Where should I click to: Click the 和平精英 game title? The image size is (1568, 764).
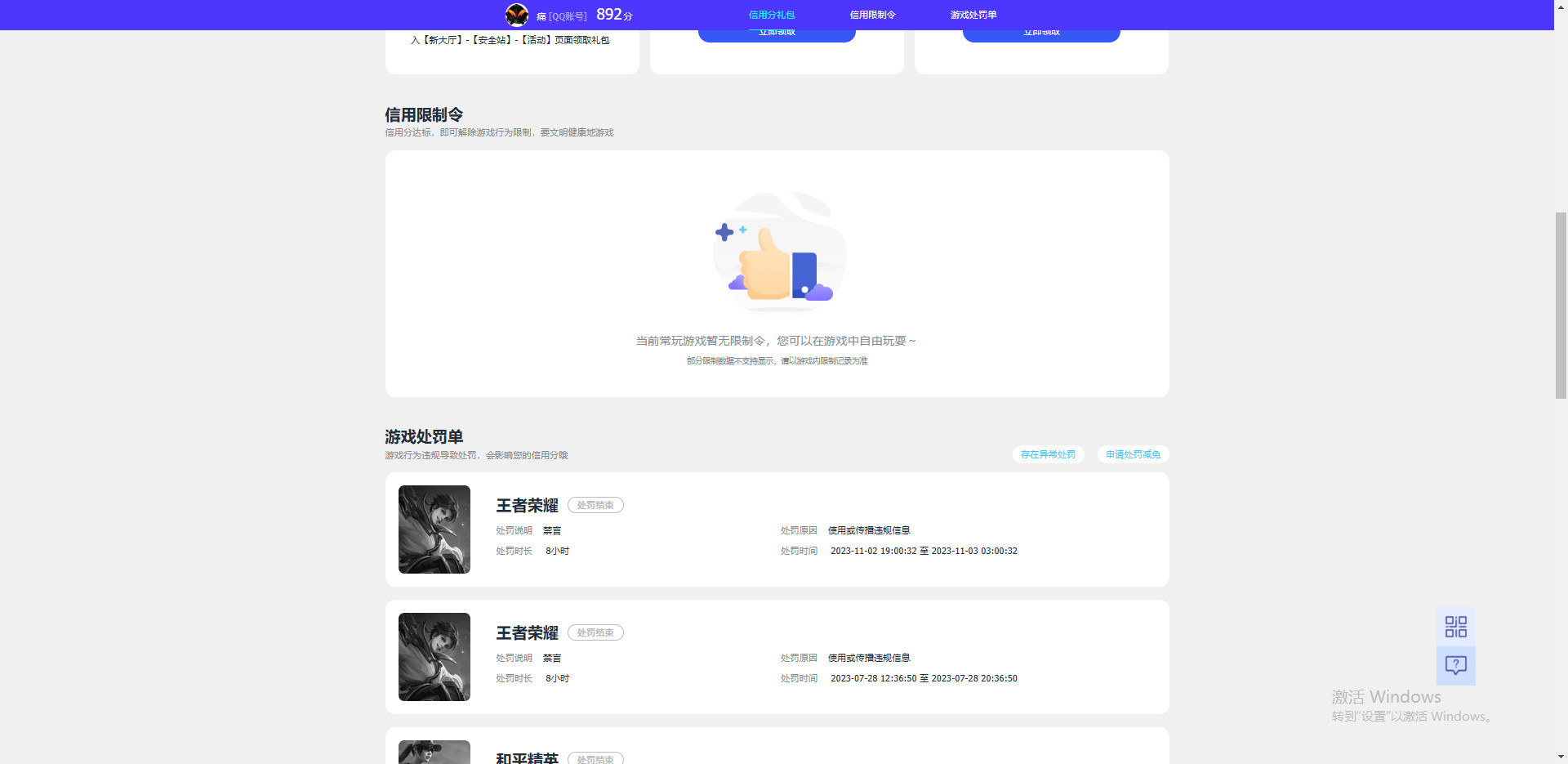(527, 757)
